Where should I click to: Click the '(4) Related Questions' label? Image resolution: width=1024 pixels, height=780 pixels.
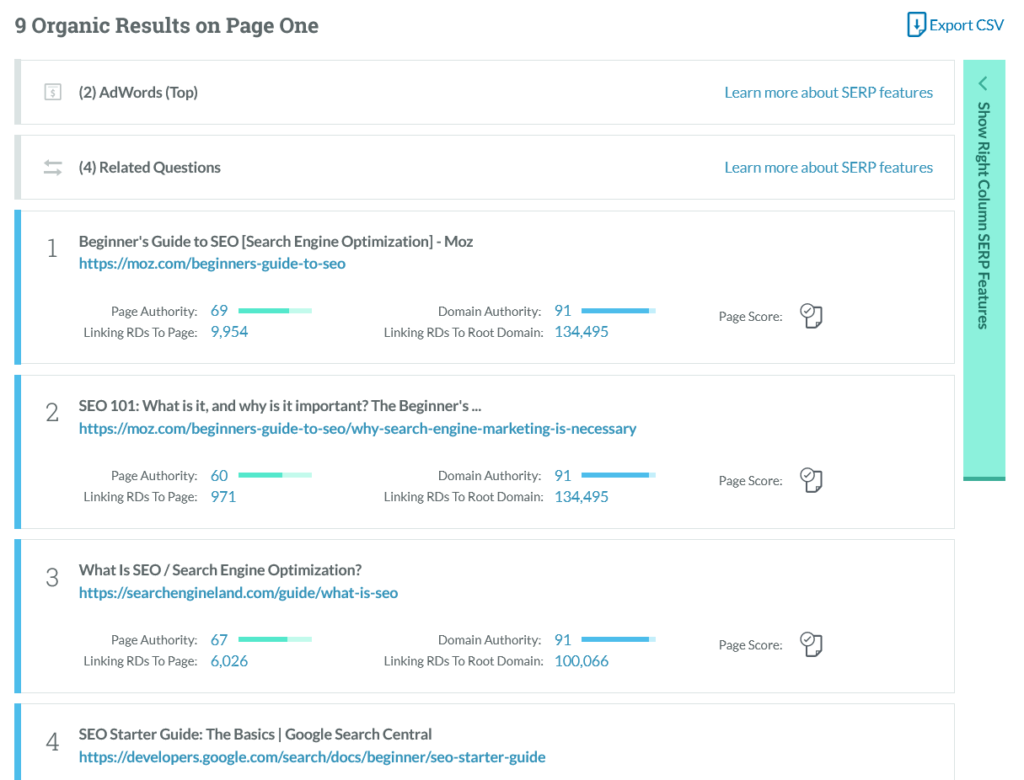point(150,167)
